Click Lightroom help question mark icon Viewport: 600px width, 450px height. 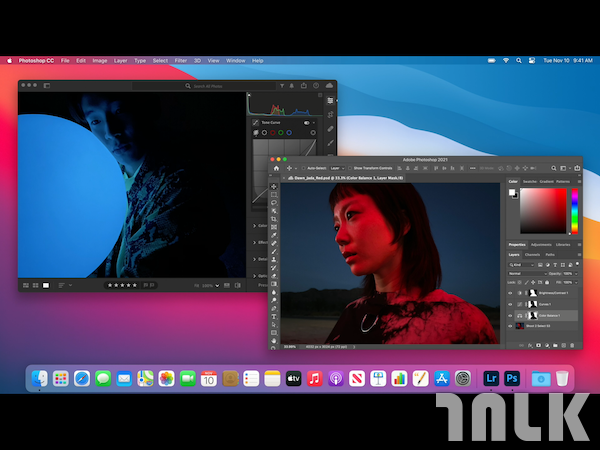pyautogui.click(x=316, y=86)
